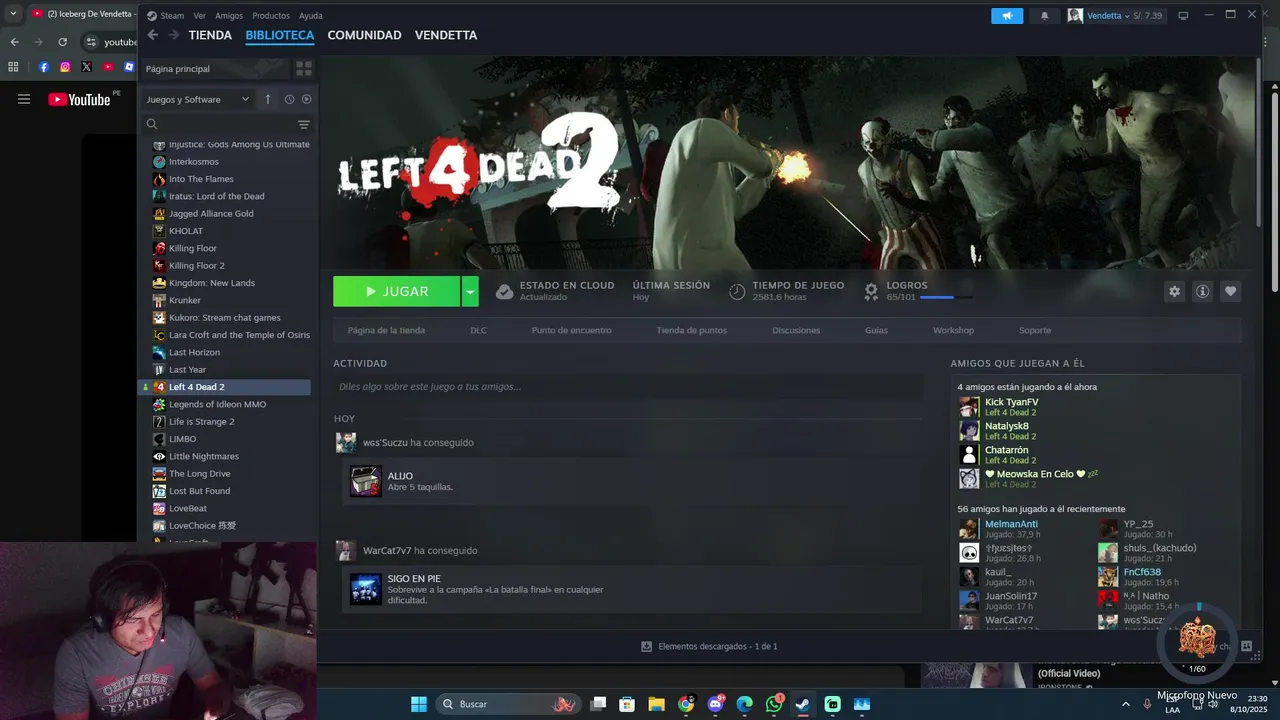This screenshot has width=1280, height=720.
Task: Go to the COMUNIDAD section
Action: [364, 35]
